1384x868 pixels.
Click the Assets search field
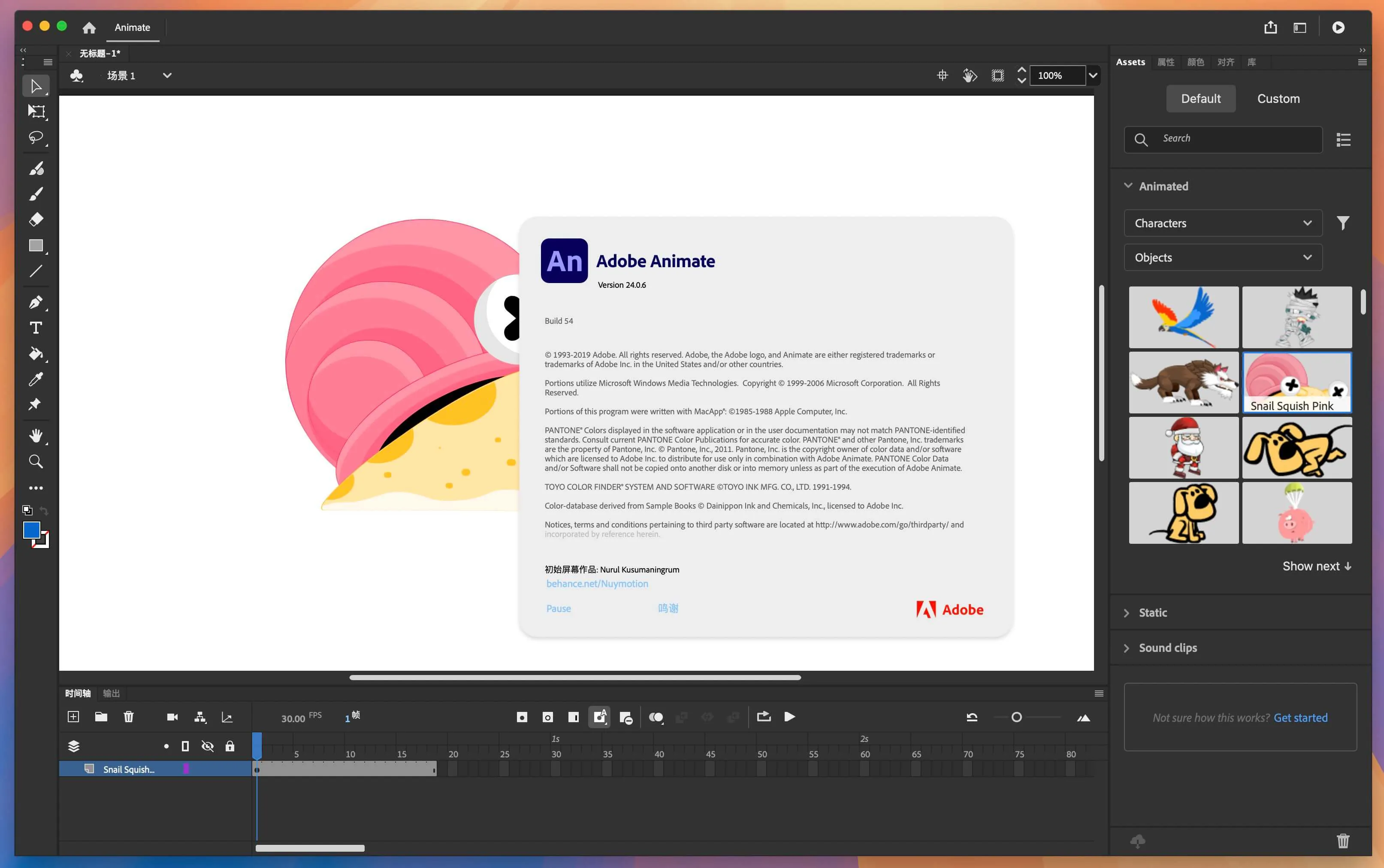1223,139
